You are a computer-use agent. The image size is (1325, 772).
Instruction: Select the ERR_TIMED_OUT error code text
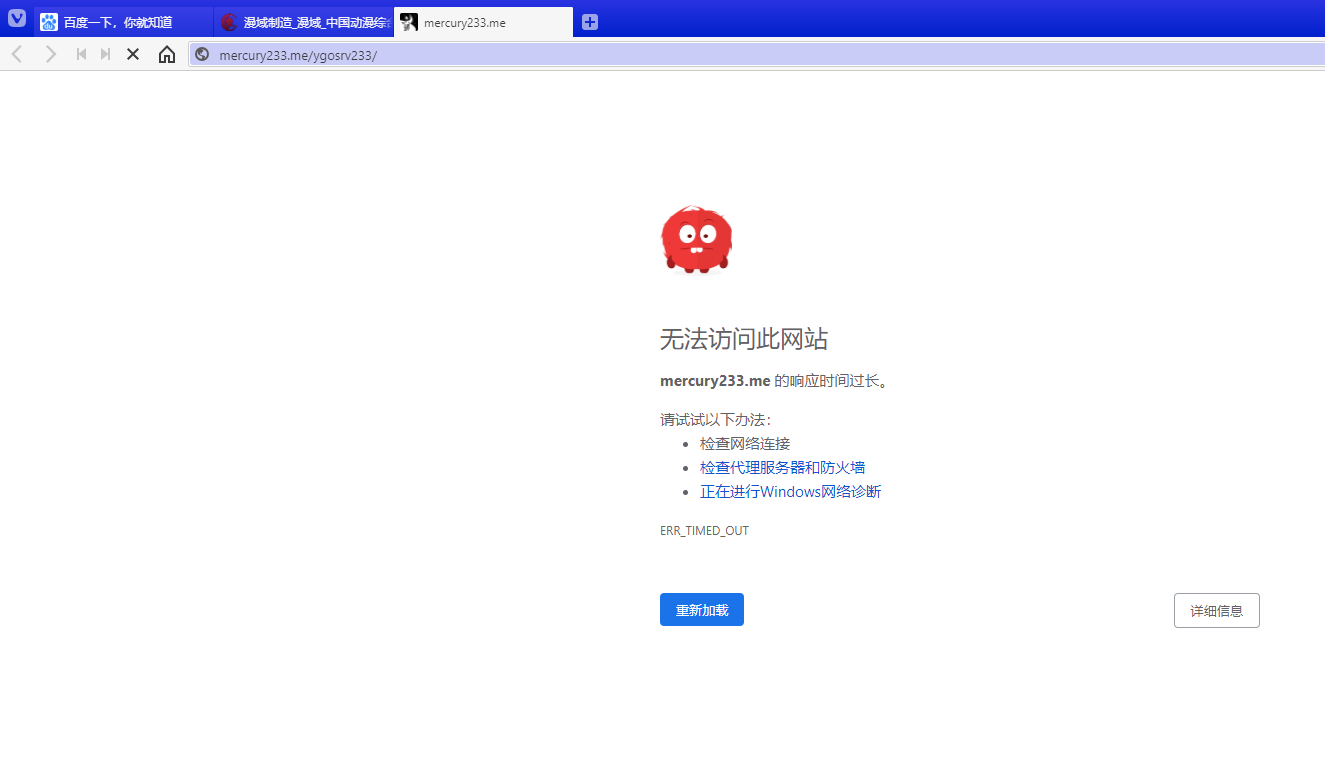pos(704,530)
